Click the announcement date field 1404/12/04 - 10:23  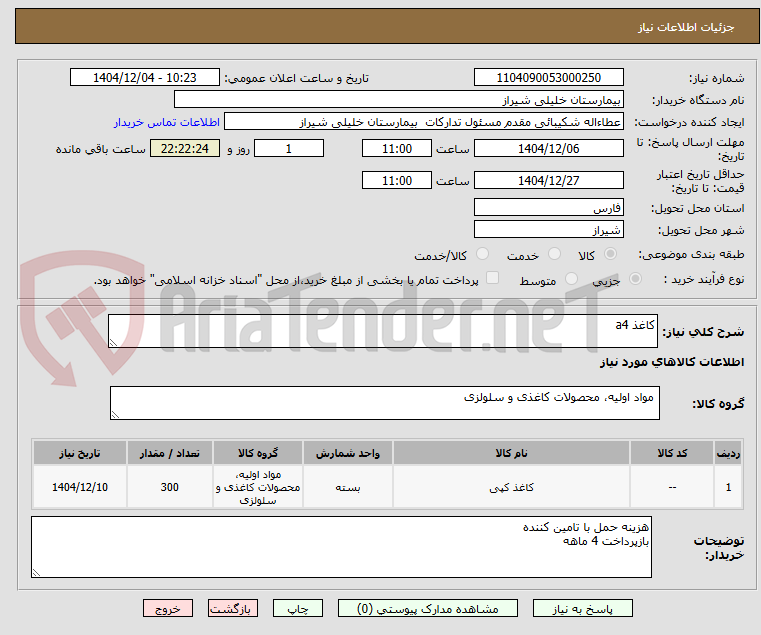[145, 78]
